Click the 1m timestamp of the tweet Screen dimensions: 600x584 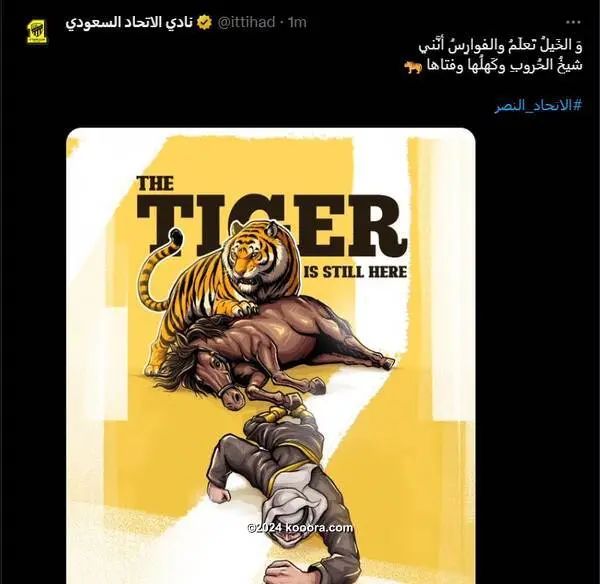click(x=297, y=23)
